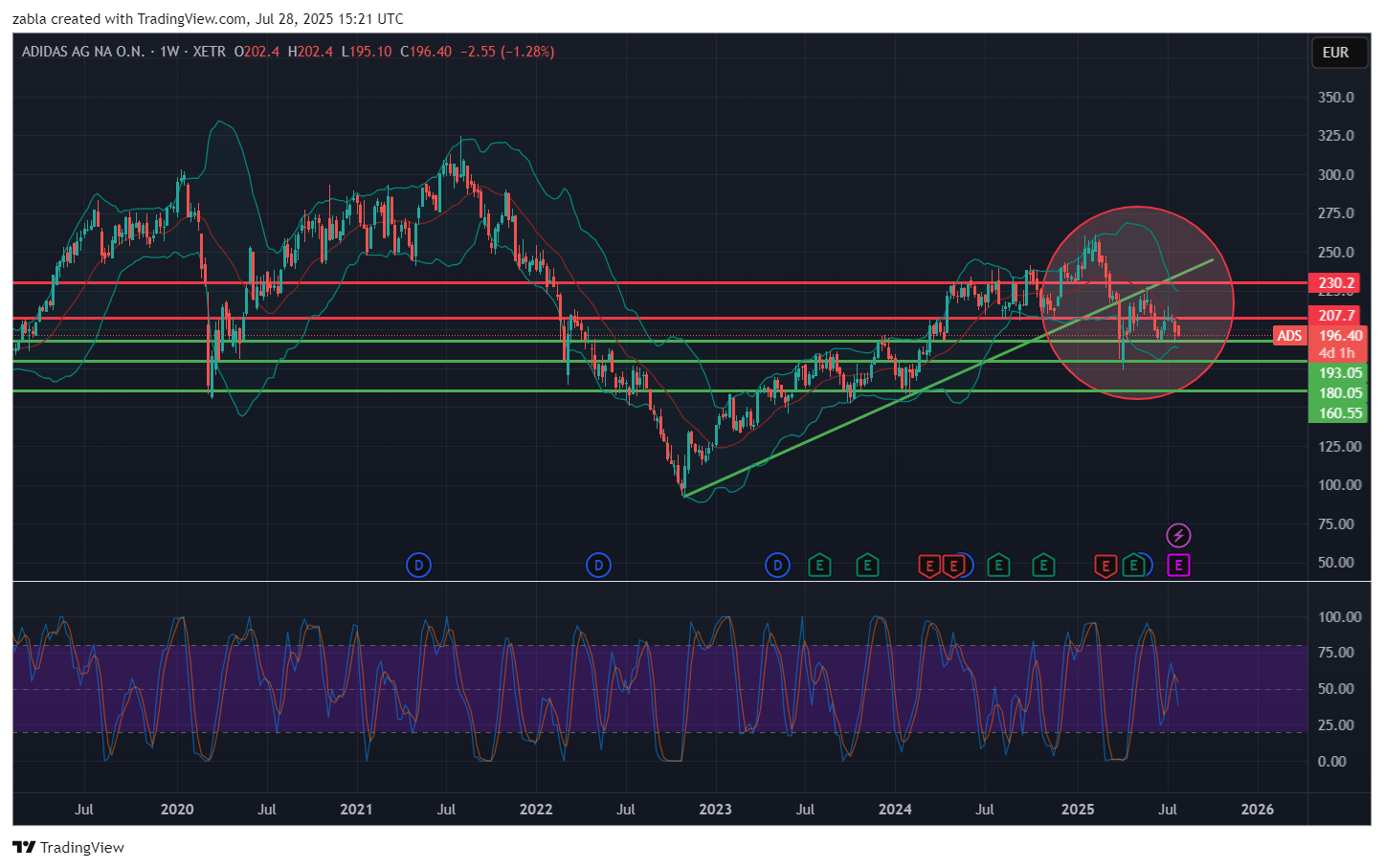Image resolution: width=1384 pixels, height=868 pixels.
Task: Select the green 160.55 price label
Action: pyautogui.click(x=1340, y=413)
